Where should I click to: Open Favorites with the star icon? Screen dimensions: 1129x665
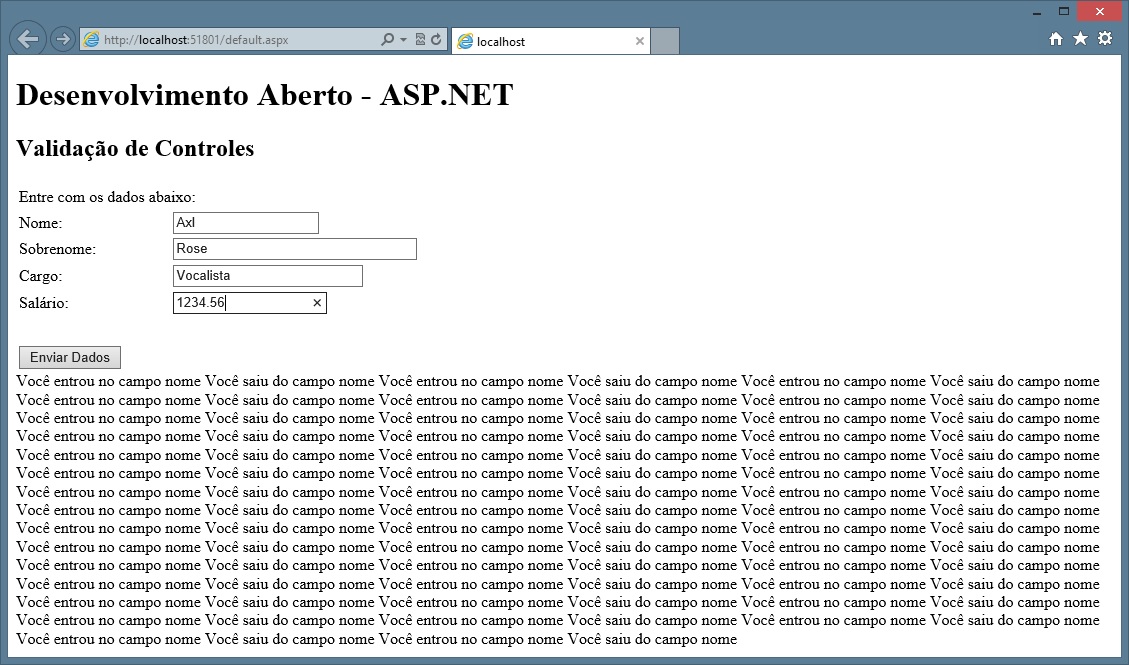1080,39
